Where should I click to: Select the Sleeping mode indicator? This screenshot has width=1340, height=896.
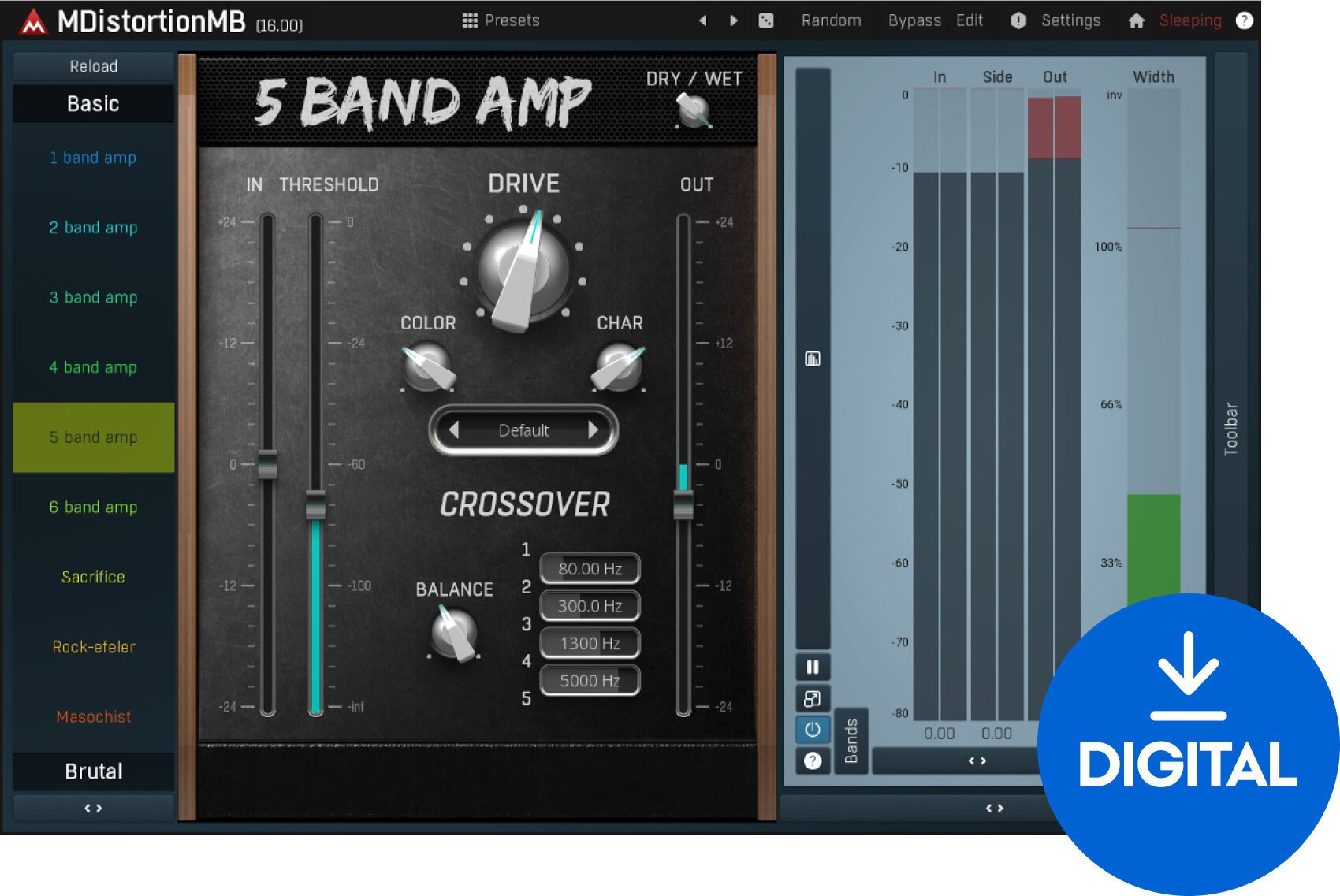point(1189,20)
